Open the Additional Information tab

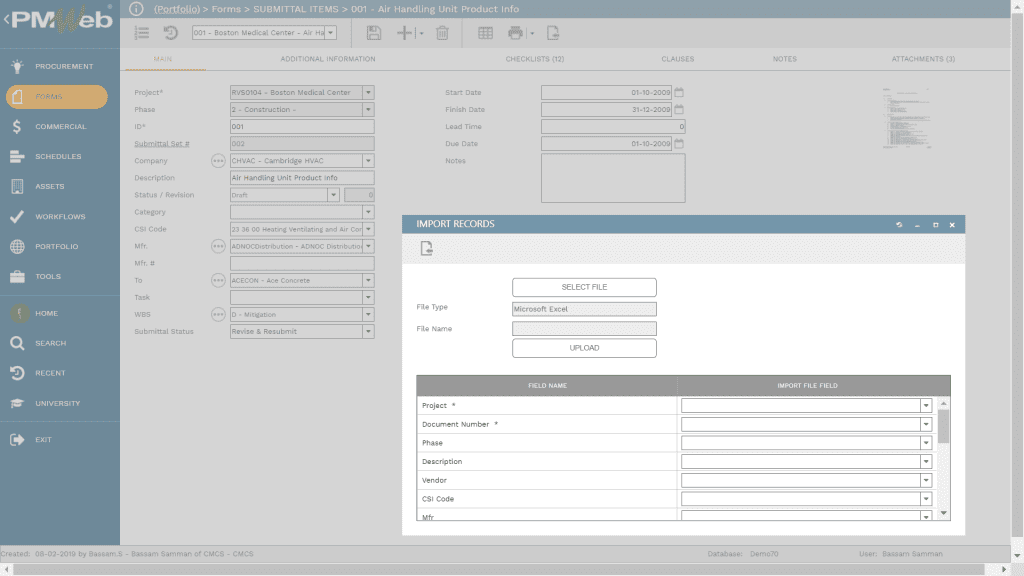328,59
